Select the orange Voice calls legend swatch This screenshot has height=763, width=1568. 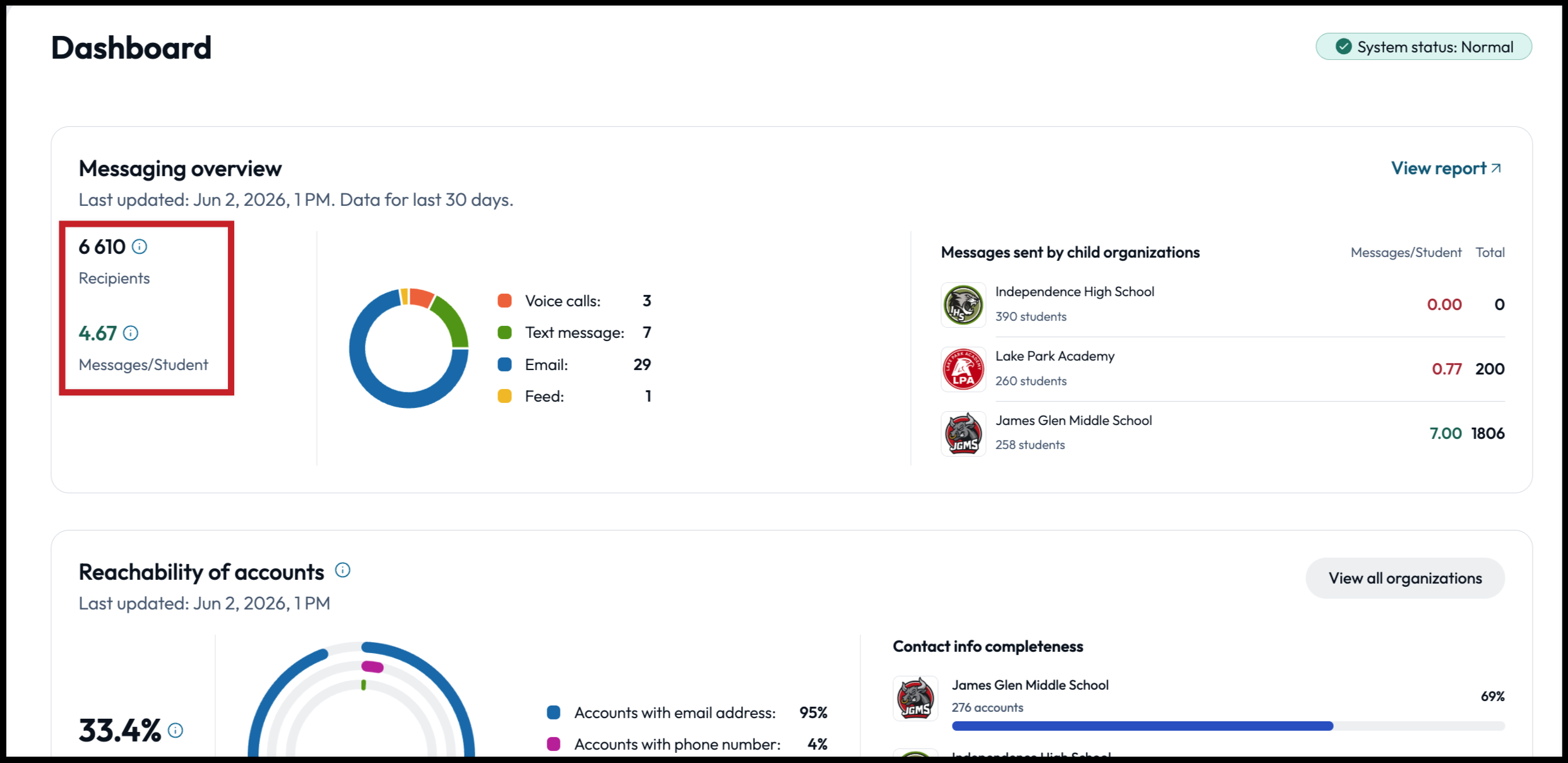pos(504,301)
